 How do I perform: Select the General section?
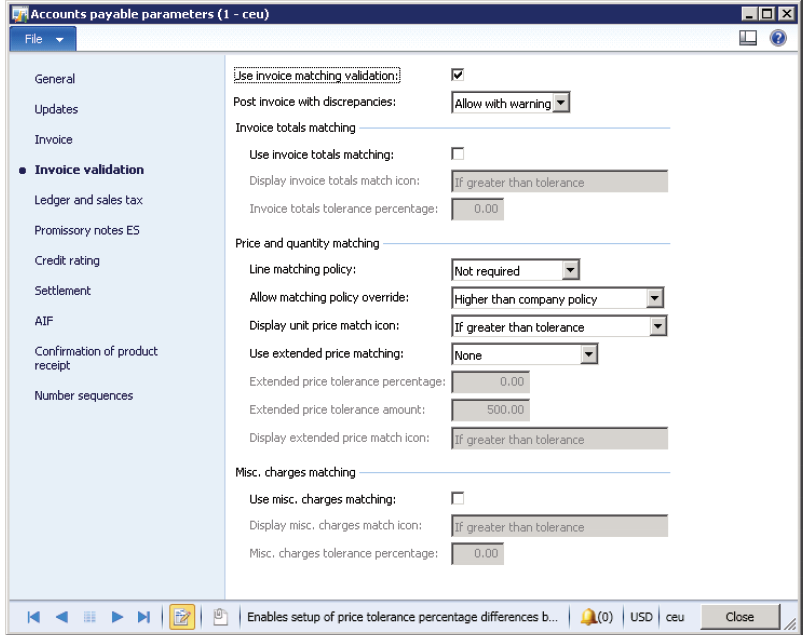[54, 79]
